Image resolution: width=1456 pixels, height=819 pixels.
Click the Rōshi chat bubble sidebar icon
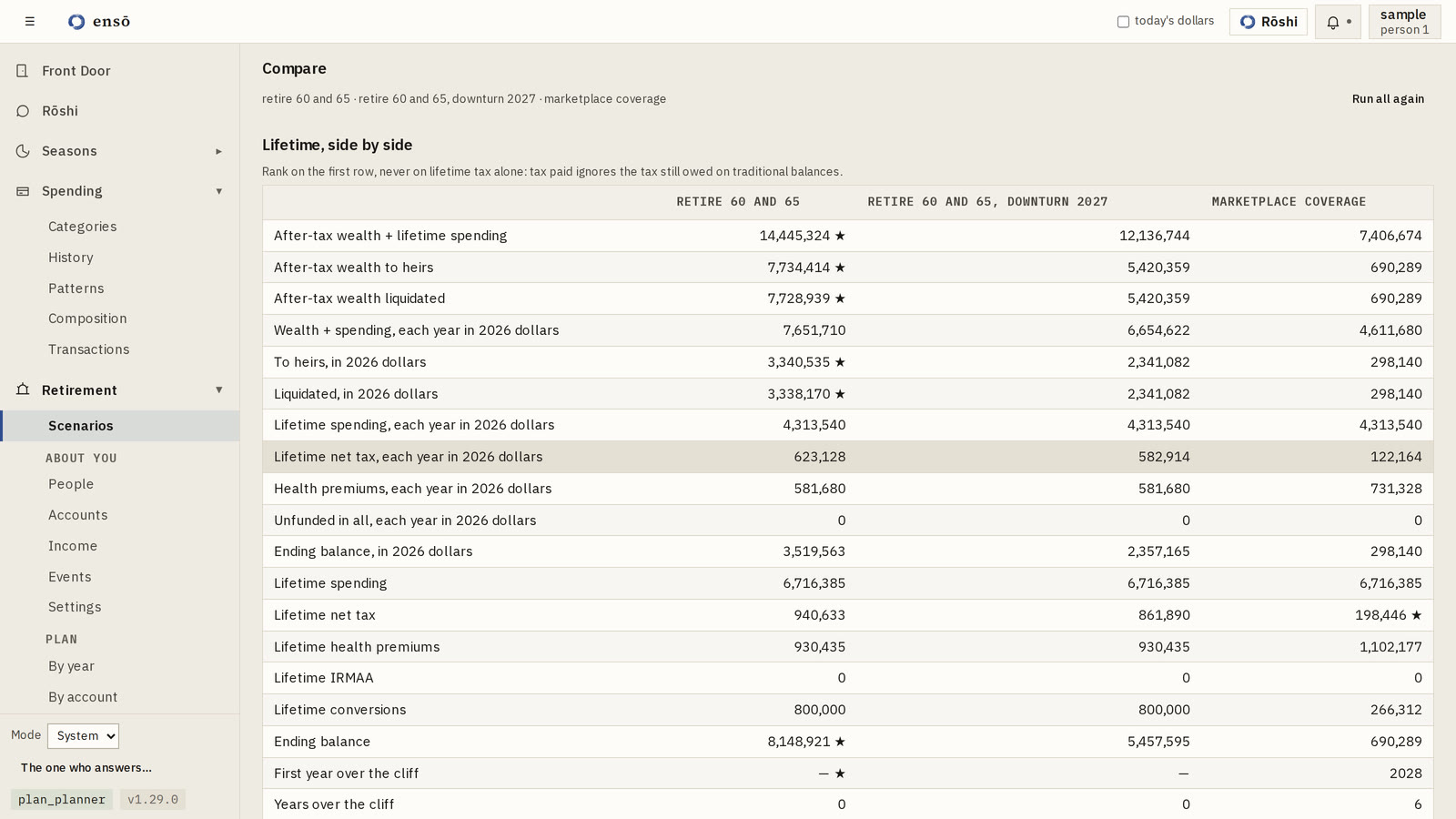pyautogui.click(x=23, y=111)
